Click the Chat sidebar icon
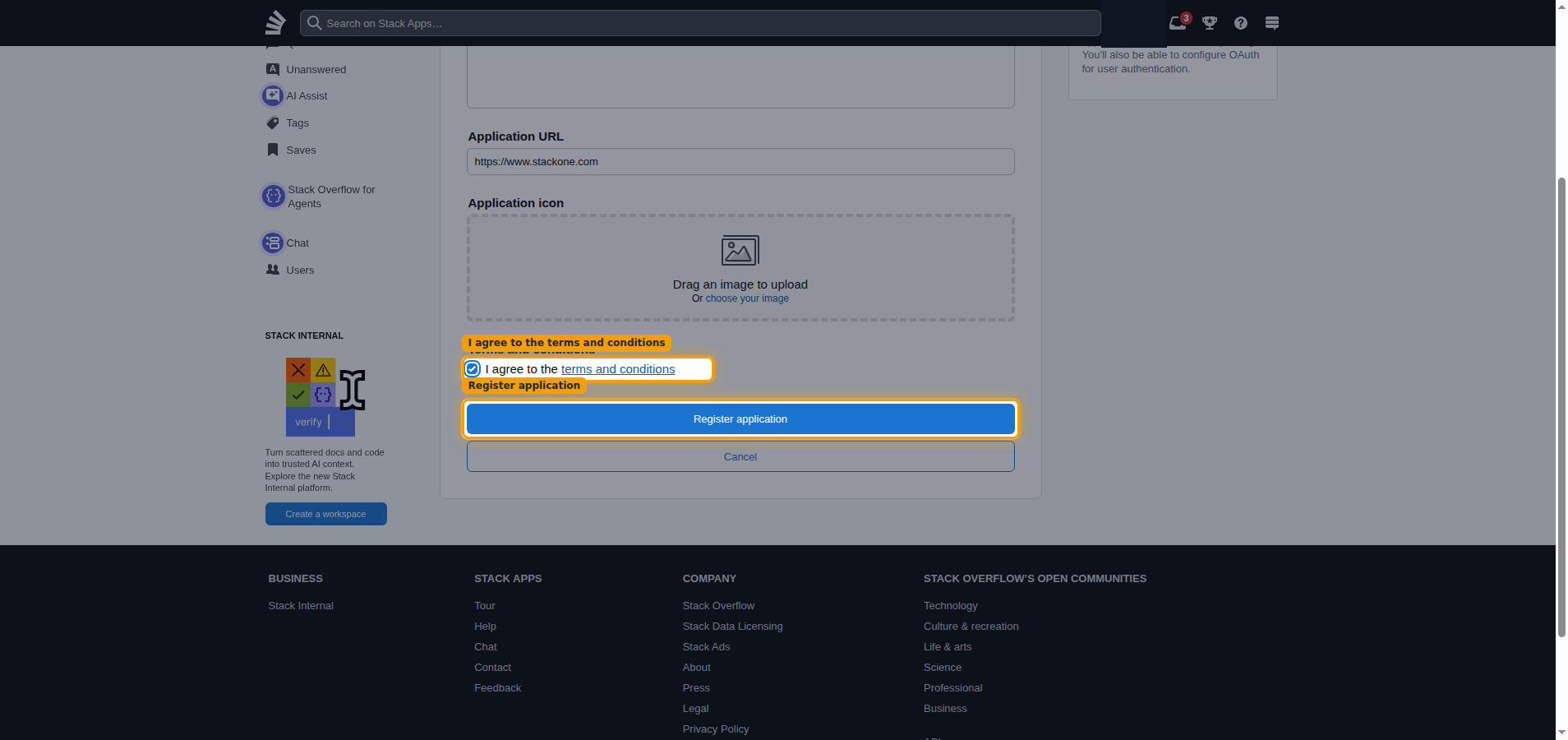The height and width of the screenshot is (740, 1568). (273, 243)
